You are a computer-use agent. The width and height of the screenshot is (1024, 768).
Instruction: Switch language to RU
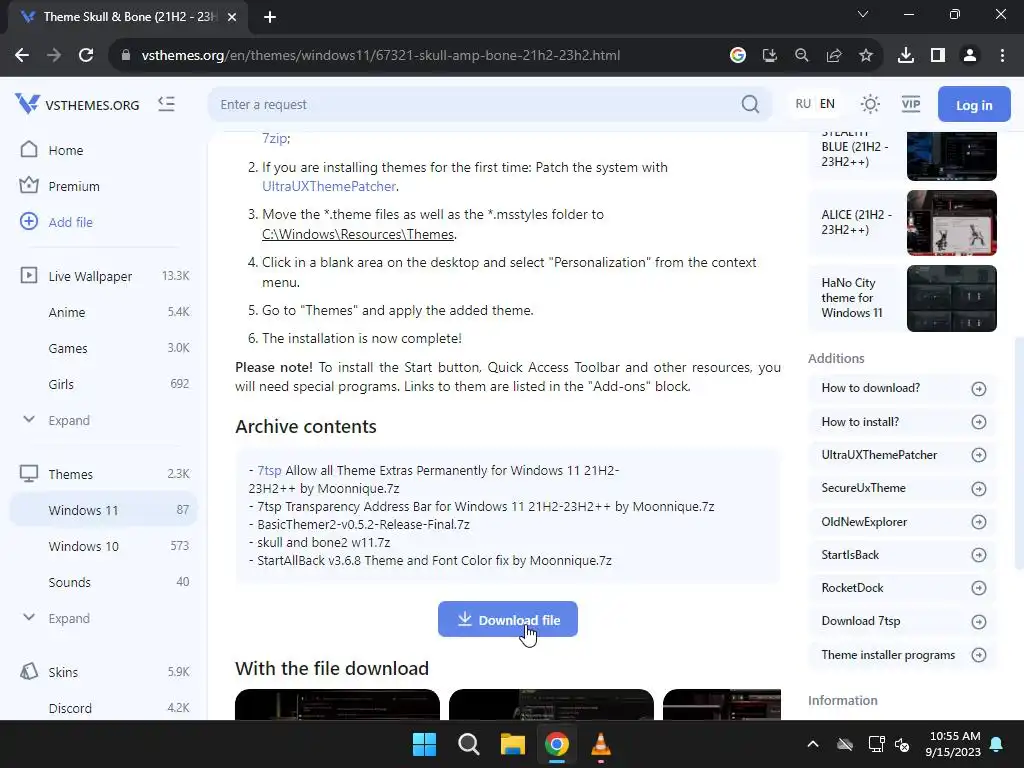click(803, 104)
